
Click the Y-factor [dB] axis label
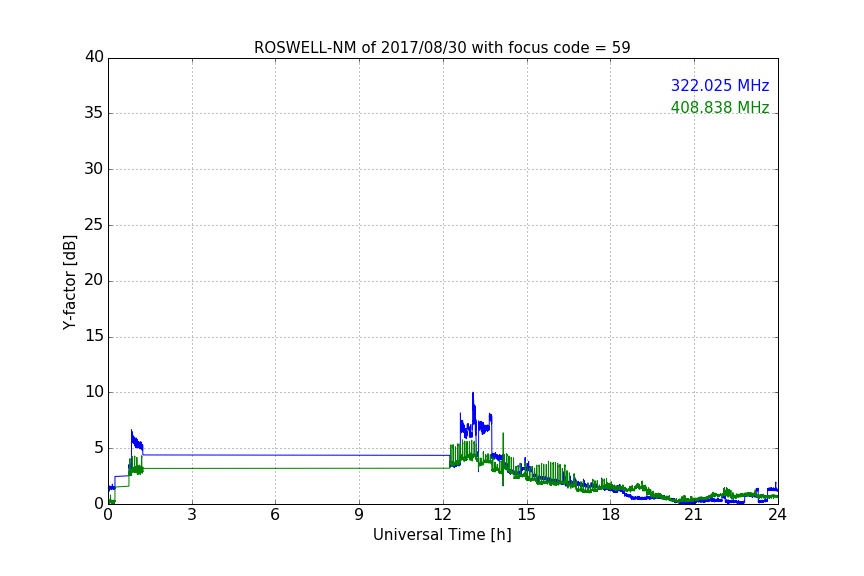click(x=70, y=282)
